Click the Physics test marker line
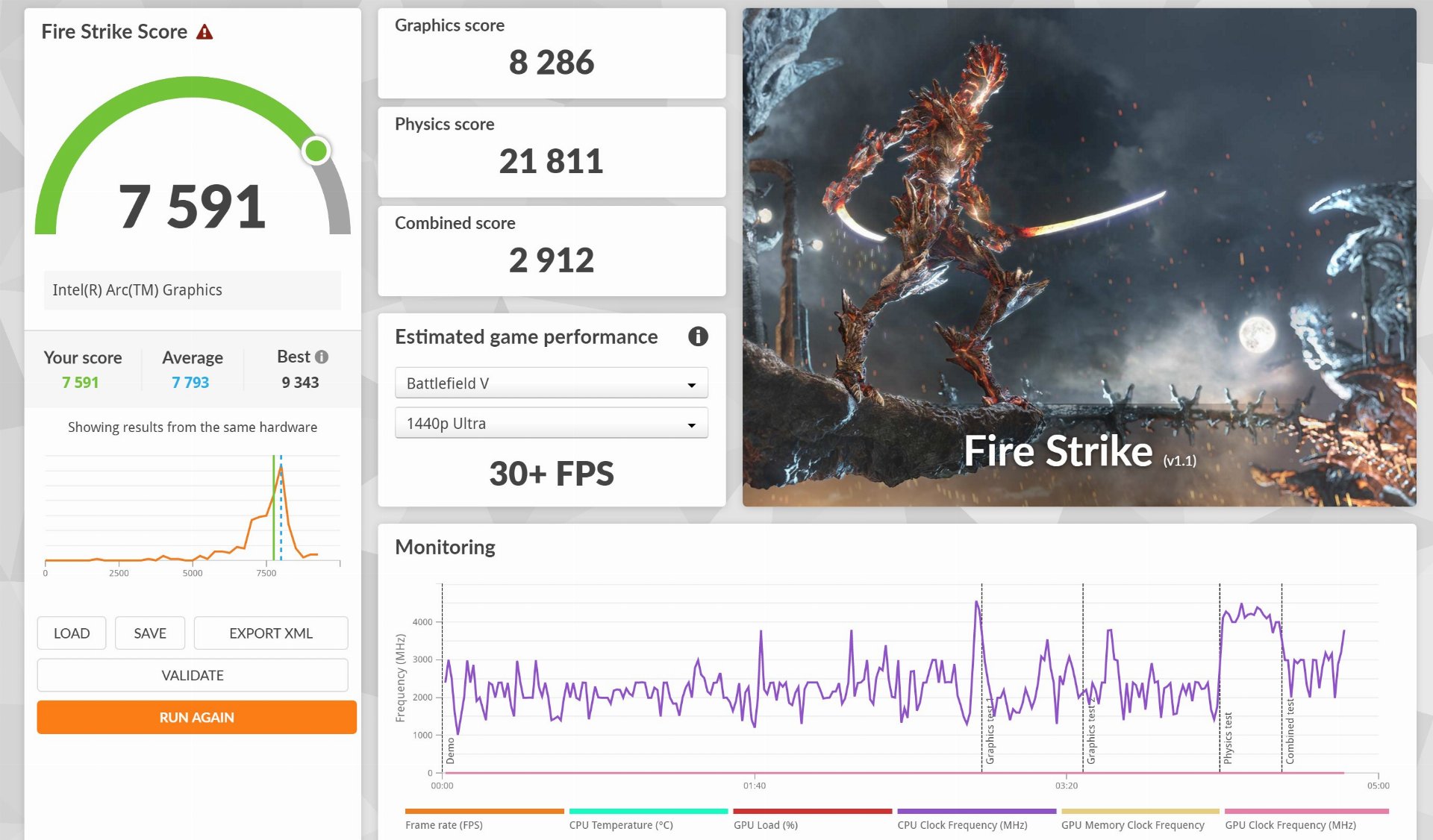The height and width of the screenshot is (840, 1433). (x=1220, y=677)
